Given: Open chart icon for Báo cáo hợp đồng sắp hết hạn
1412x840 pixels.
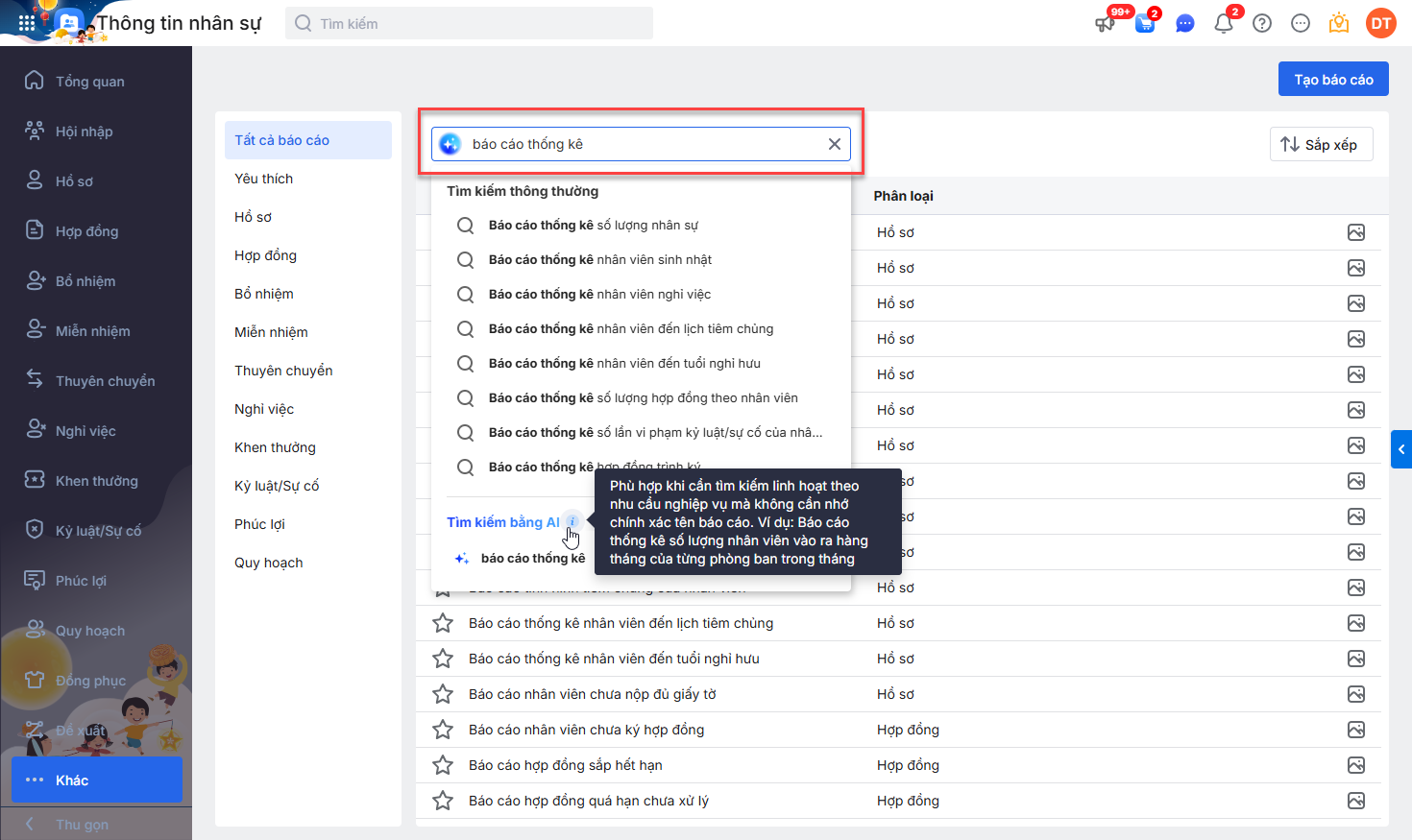Looking at the screenshot, I should click(x=1356, y=765).
